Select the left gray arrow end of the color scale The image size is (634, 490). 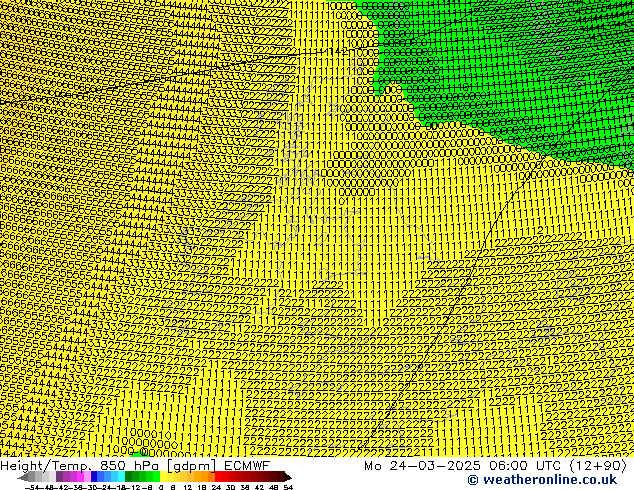click(23, 477)
